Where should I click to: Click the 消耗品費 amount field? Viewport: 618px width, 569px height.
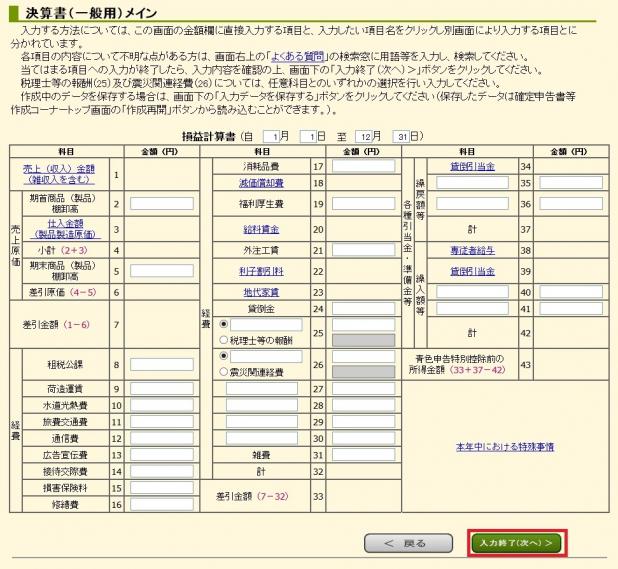[367, 166]
